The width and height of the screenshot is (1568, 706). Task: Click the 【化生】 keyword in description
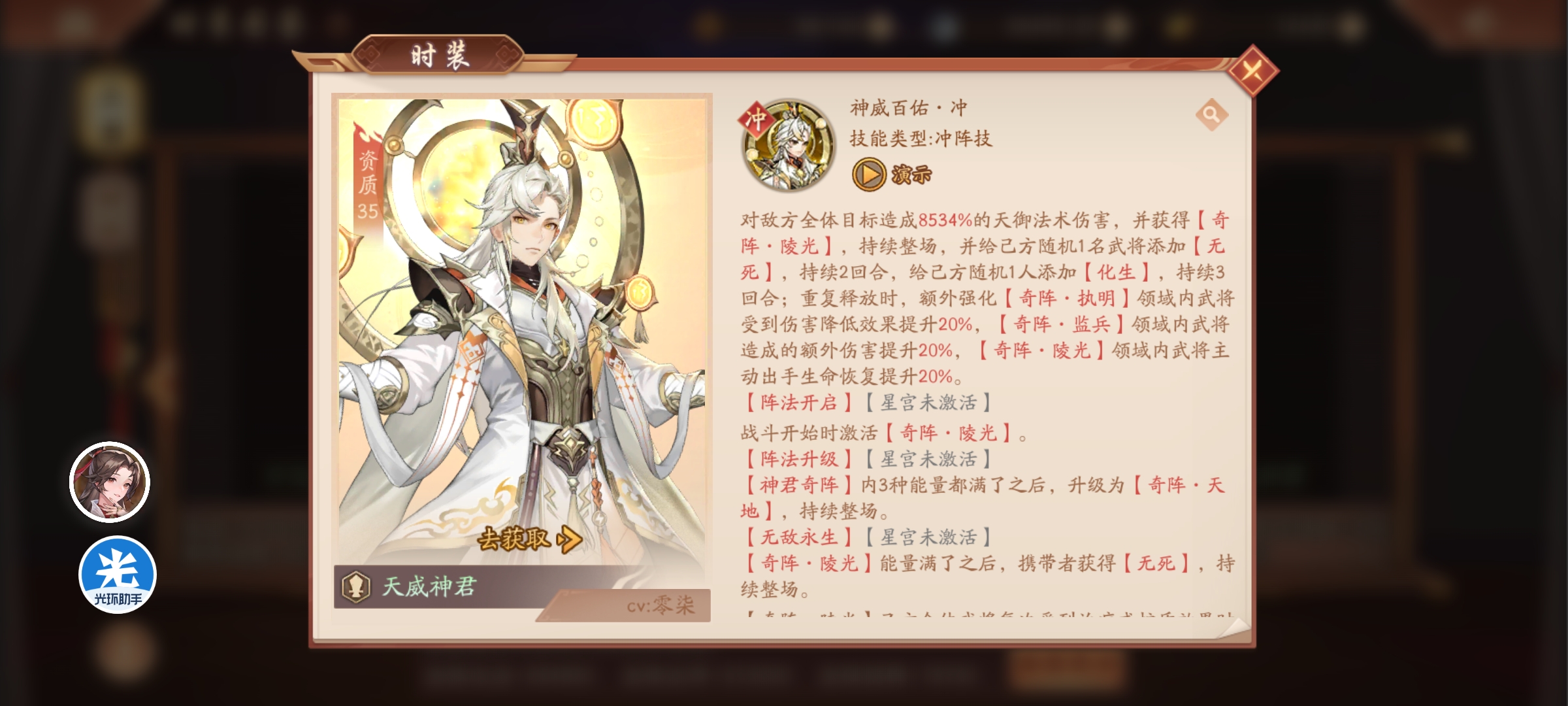click(1117, 272)
